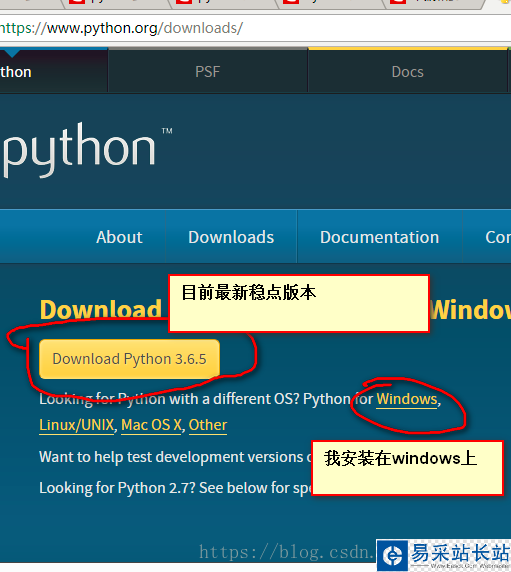The image size is (511, 572).
Task: Open the Windows download link
Action: pyautogui.click(x=407, y=399)
